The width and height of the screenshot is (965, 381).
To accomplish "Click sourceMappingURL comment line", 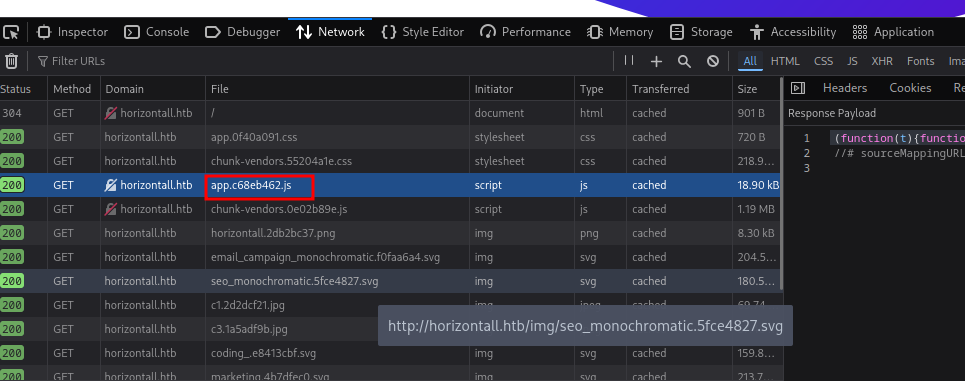I will click(900, 153).
